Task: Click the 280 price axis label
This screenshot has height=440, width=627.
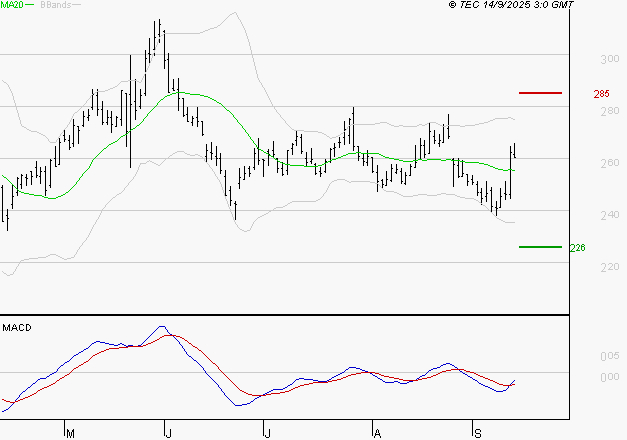Action: (610, 111)
